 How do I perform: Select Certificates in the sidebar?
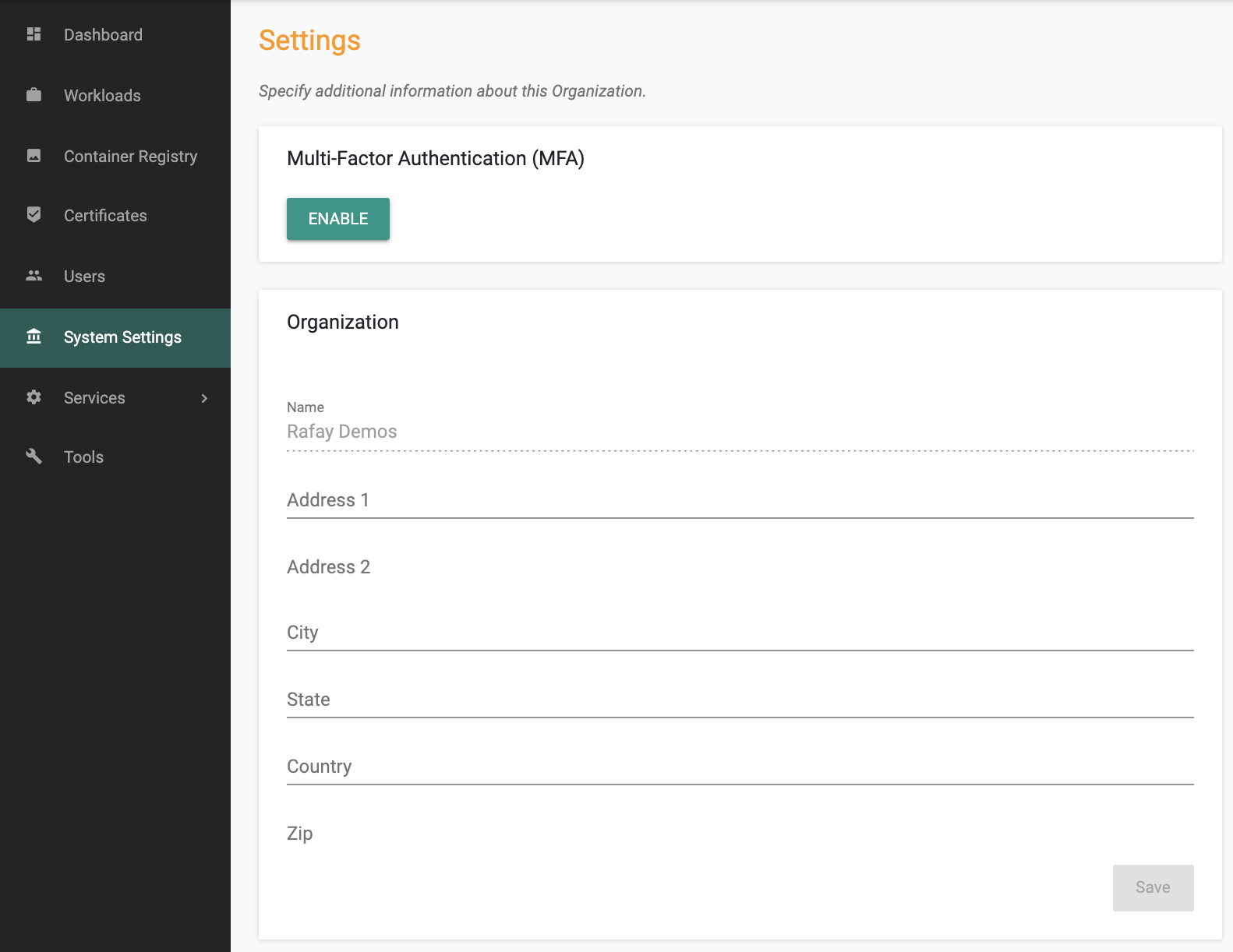point(115,215)
